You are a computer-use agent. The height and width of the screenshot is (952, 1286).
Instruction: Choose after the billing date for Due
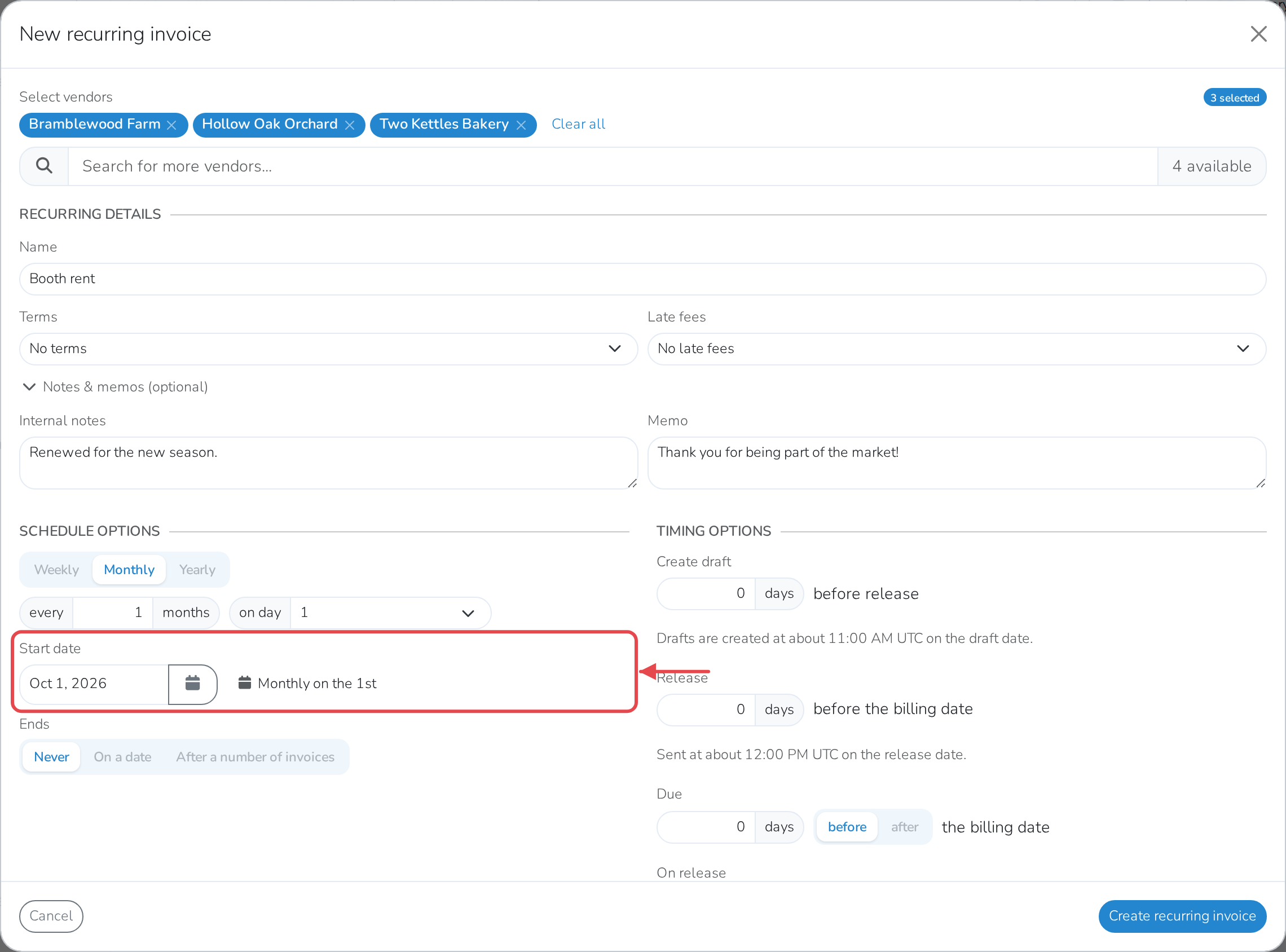pyautogui.click(x=905, y=827)
